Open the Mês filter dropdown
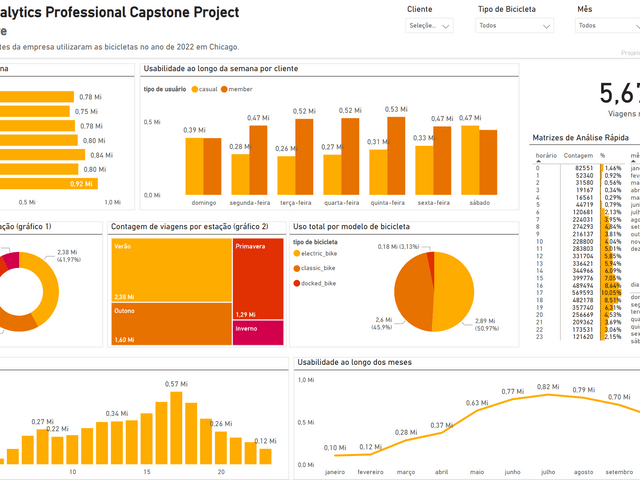This screenshot has height=480, width=640. point(608,26)
